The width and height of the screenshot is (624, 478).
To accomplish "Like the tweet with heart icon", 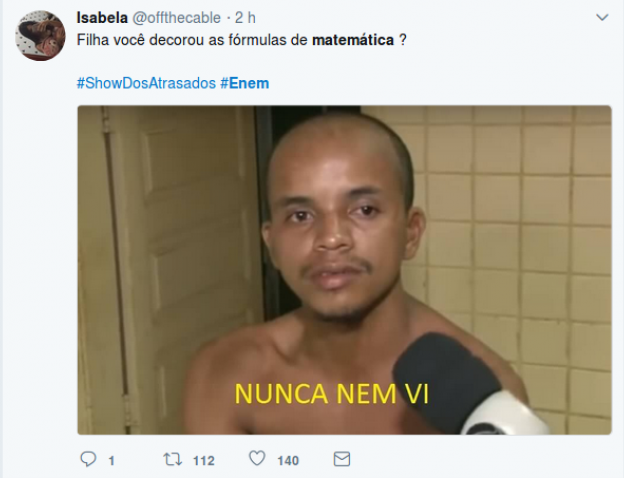I will (x=257, y=459).
